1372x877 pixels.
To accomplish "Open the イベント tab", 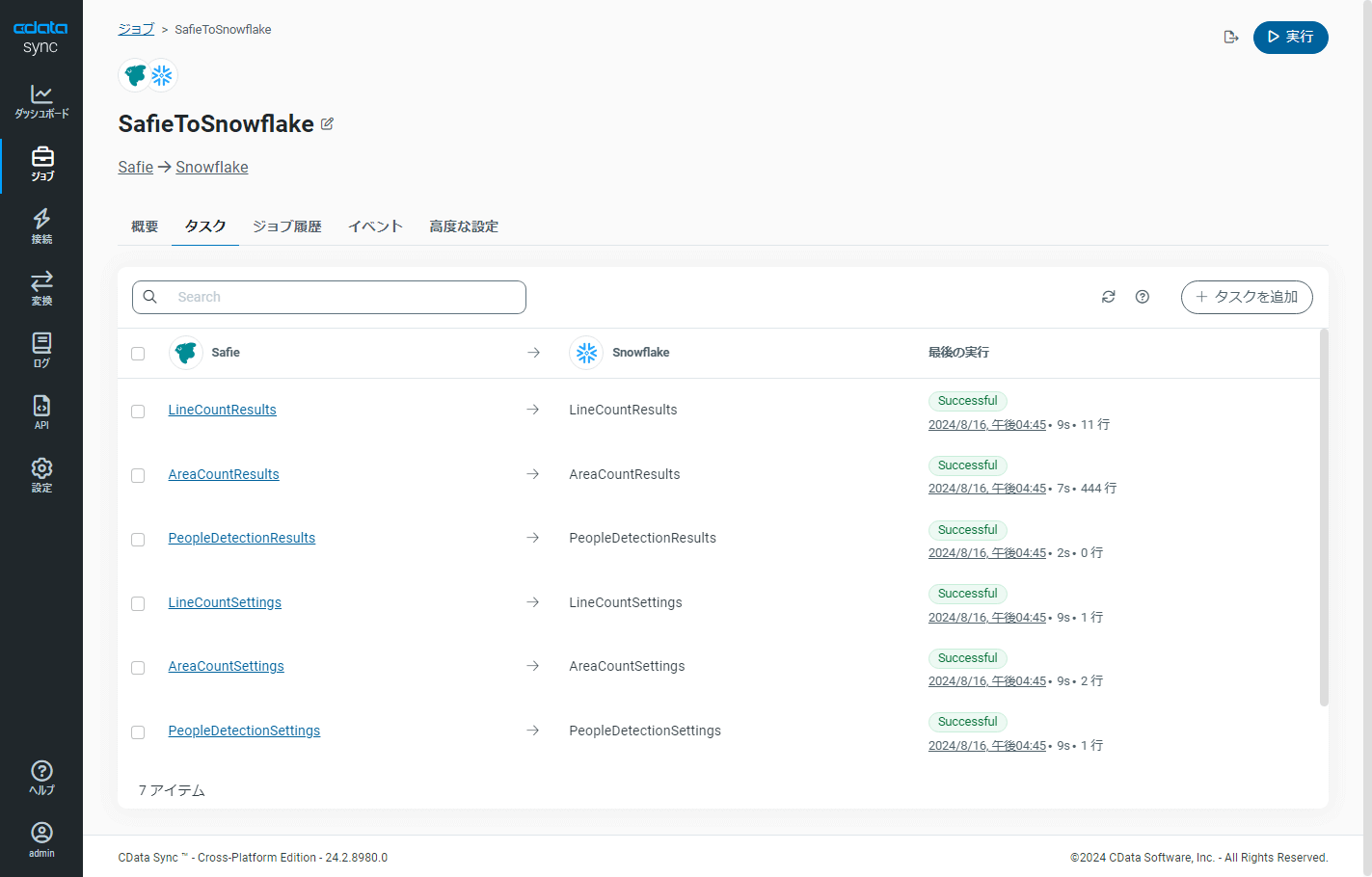I will 376,226.
